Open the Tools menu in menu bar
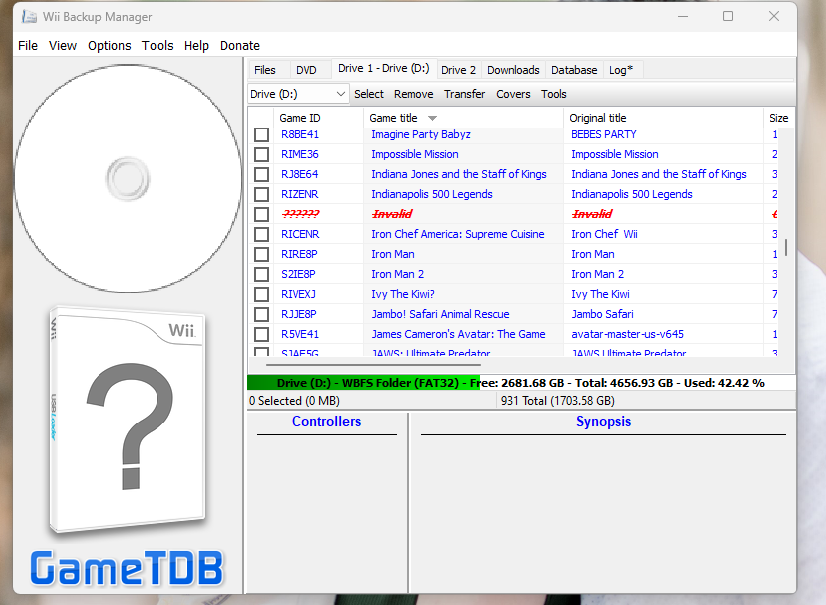This screenshot has width=826, height=605. pyautogui.click(x=158, y=46)
